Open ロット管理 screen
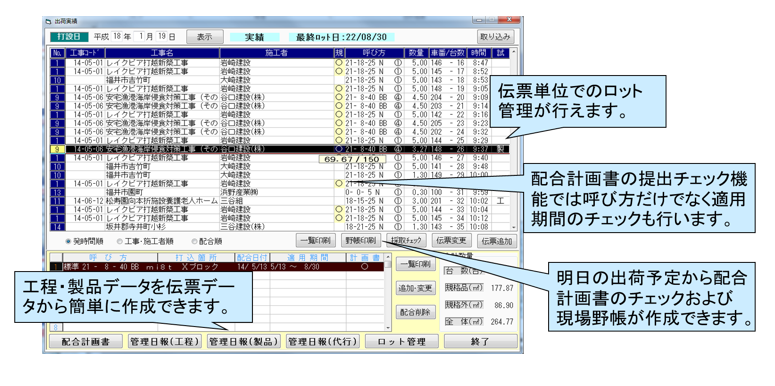This screenshot has height=386, width=775. click(402, 342)
